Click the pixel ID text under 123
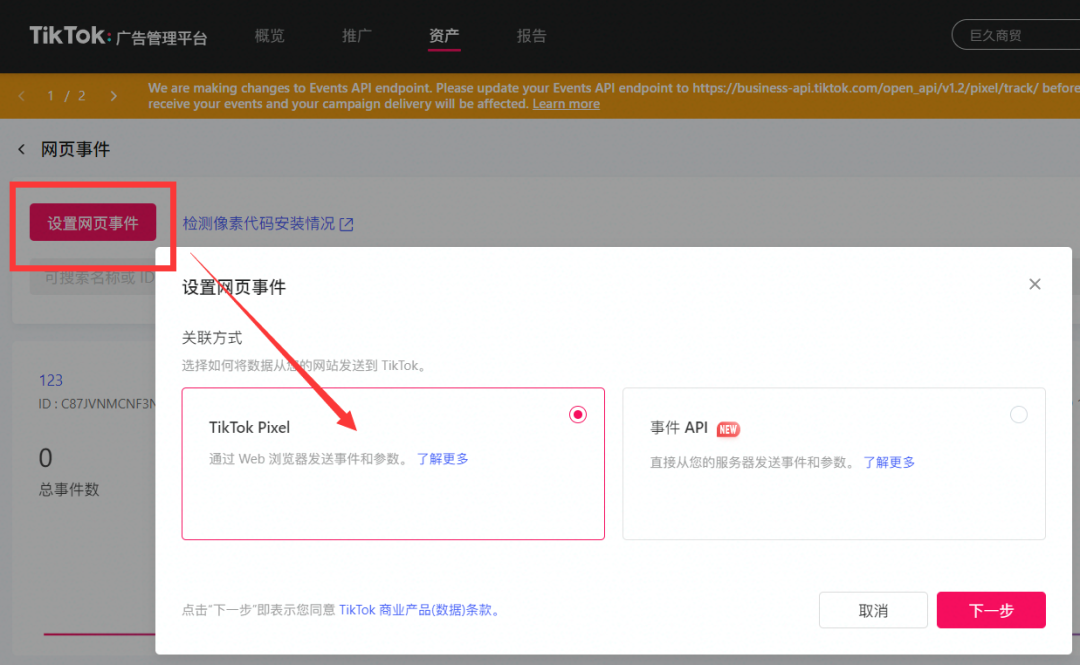Viewport: 1080px width, 665px height. (97, 404)
